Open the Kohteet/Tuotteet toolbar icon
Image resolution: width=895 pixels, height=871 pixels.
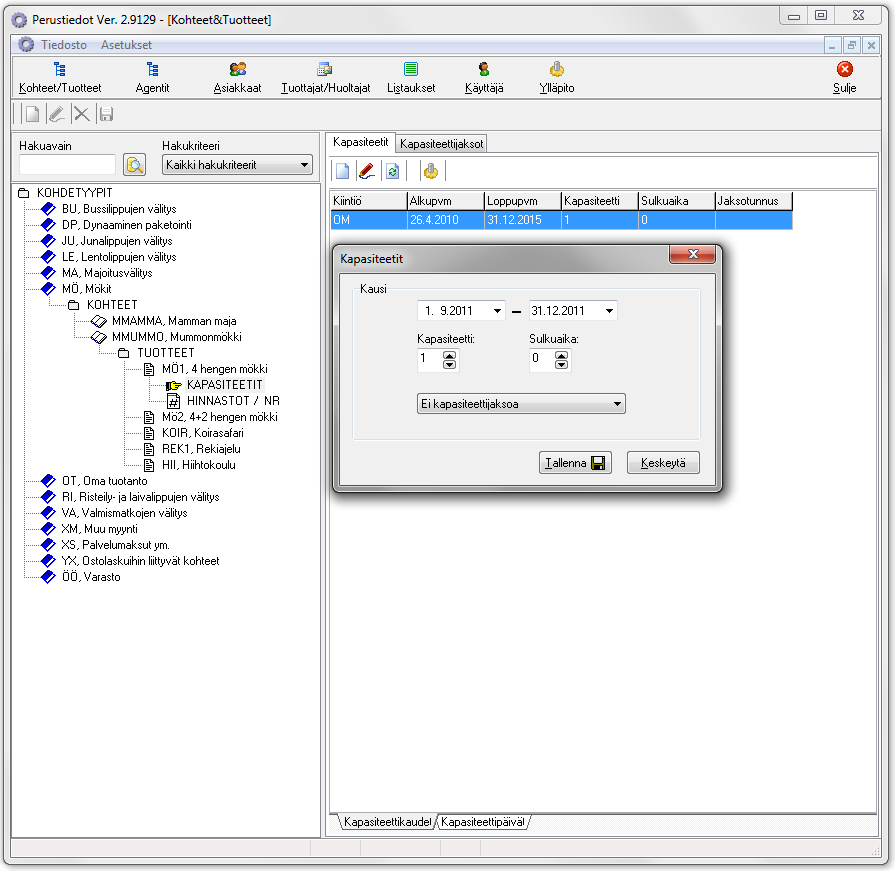pos(59,78)
